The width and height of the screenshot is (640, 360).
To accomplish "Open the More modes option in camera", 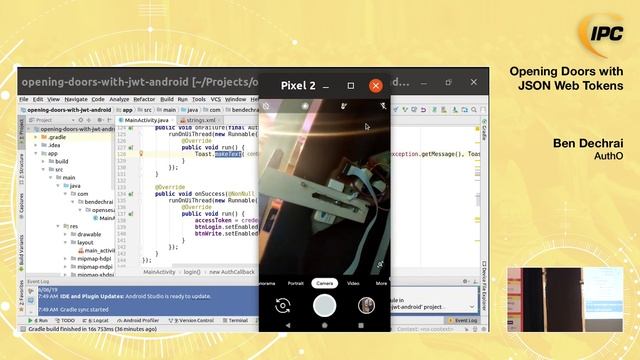I will [381, 283].
